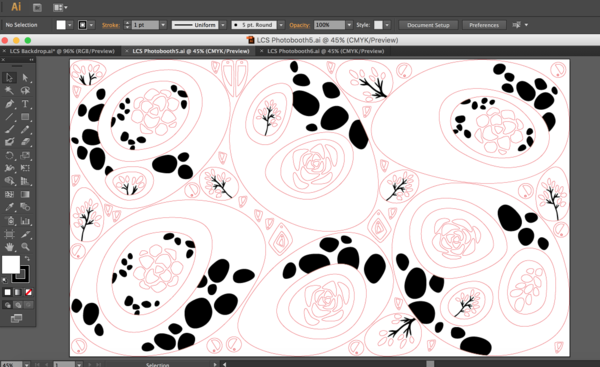Enable Draw Behind mode
The height and width of the screenshot is (367, 600).
18,305
